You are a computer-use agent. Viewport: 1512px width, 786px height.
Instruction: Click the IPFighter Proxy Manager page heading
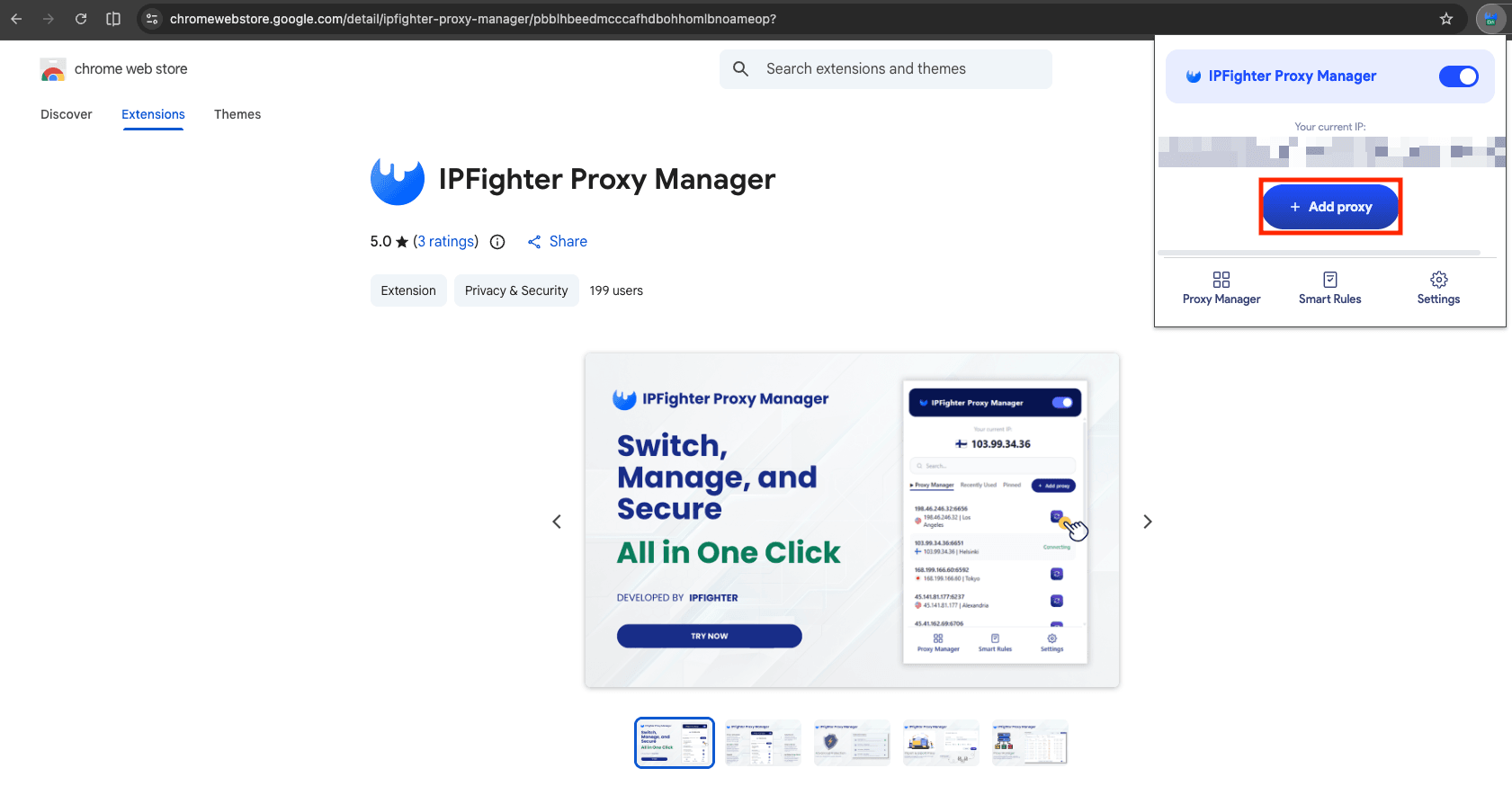[x=607, y=180]
